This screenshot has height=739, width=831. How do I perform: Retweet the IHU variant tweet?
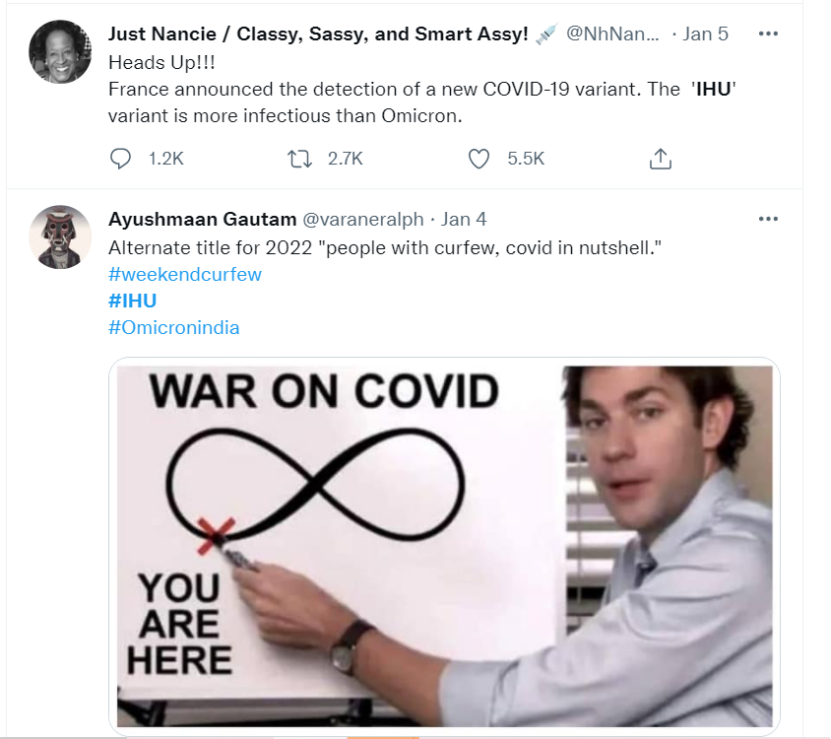pos(299,158)
